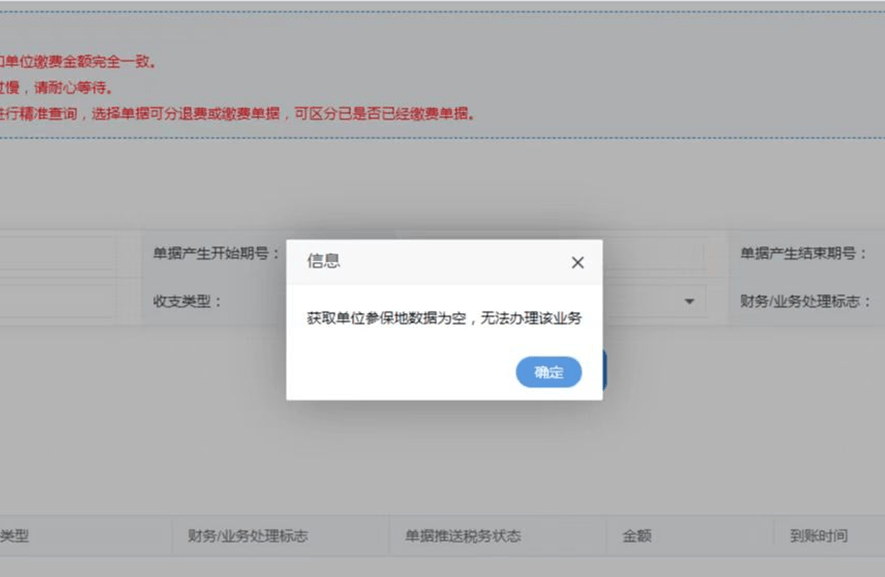Image resolution: width=885 pixels, height=577 pixels.
Task: Select the partially hidden blue query button
Action: [x=604, y=370]
